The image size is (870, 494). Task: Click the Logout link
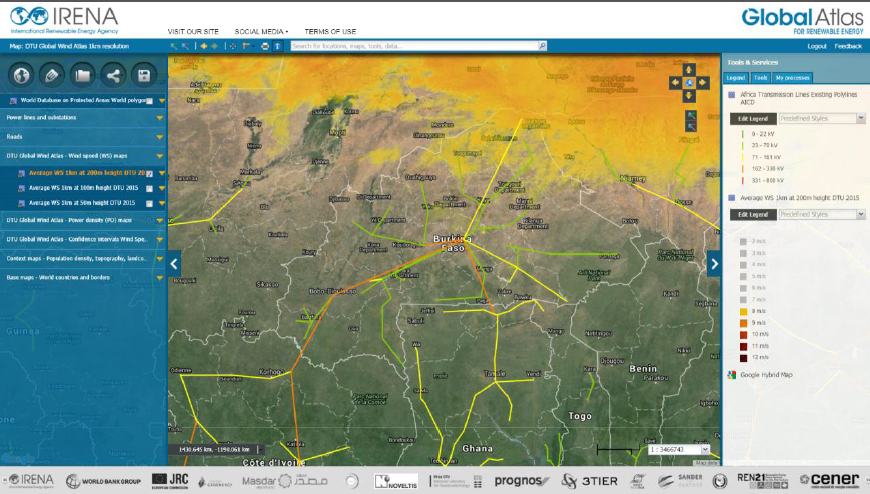click(x=817, y=46)
